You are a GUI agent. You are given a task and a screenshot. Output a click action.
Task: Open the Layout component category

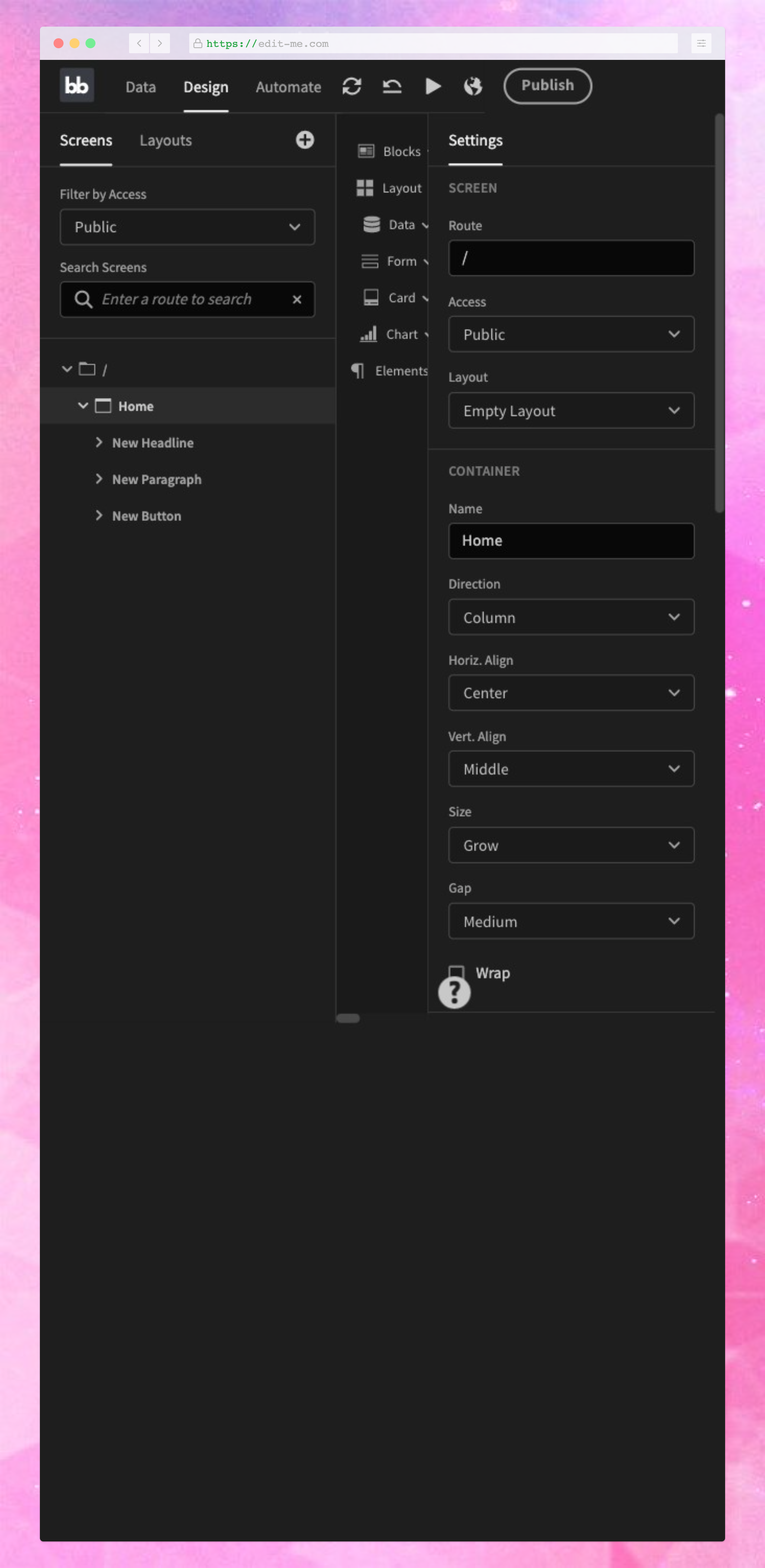click(389, 188)
